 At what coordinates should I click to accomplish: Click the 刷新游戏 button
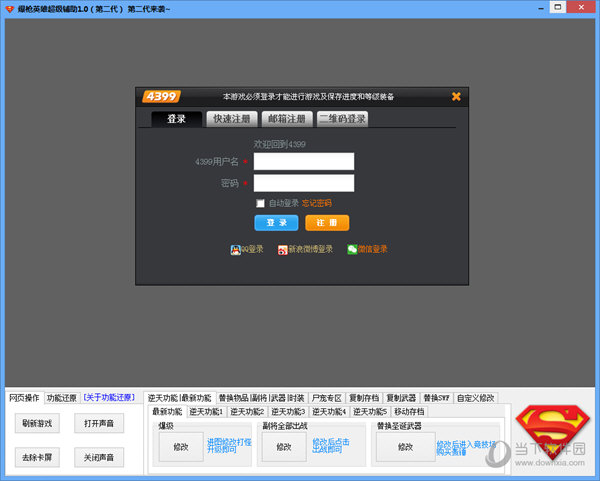(37, 423)
